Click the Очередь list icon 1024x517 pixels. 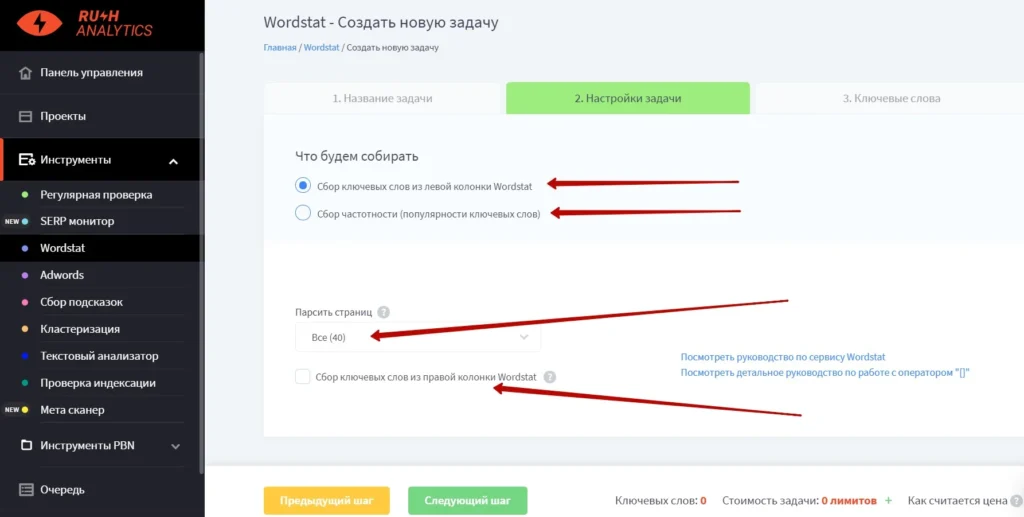click(25, 490)
